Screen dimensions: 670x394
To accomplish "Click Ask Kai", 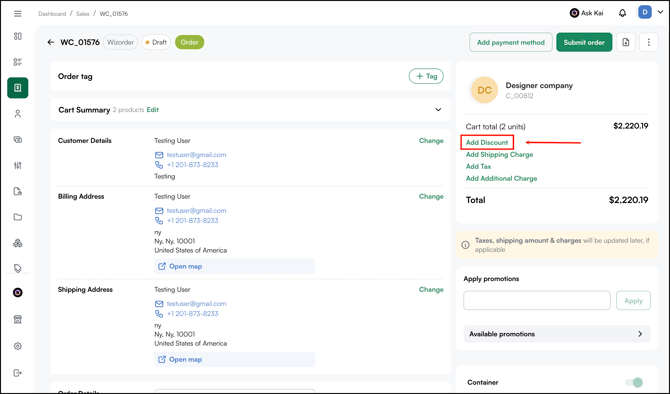I will click(587, 13).
